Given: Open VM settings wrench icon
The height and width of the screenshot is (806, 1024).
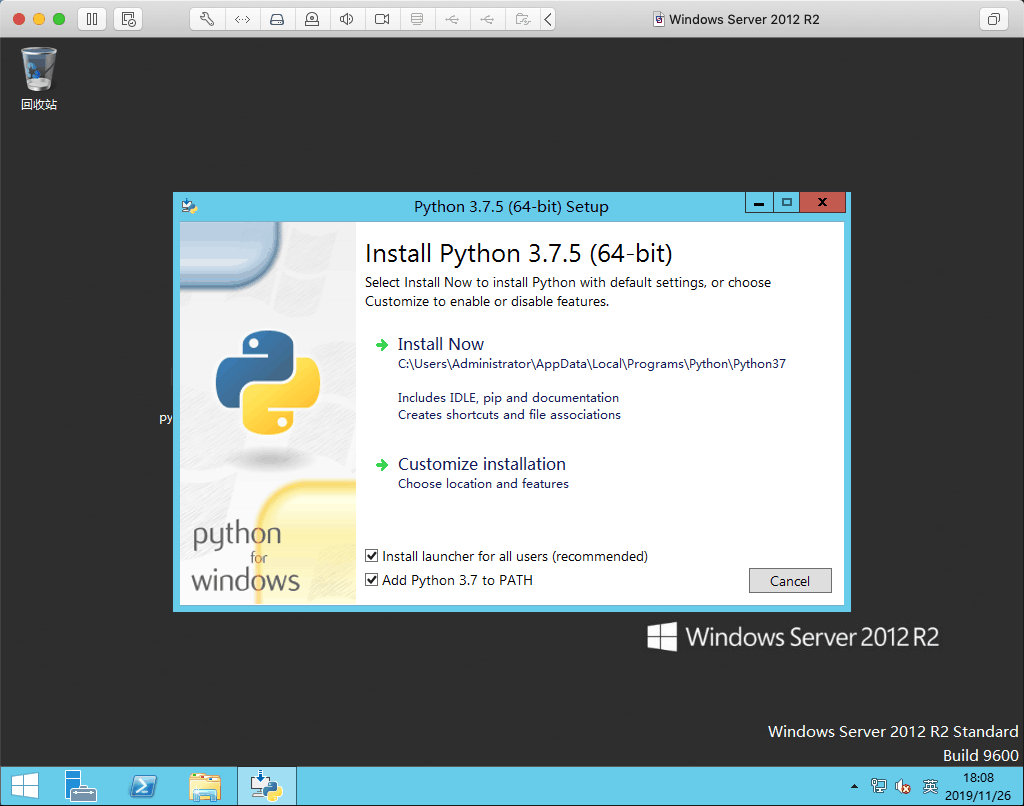Looking at the screenshot, I should (x=207, y=19).
